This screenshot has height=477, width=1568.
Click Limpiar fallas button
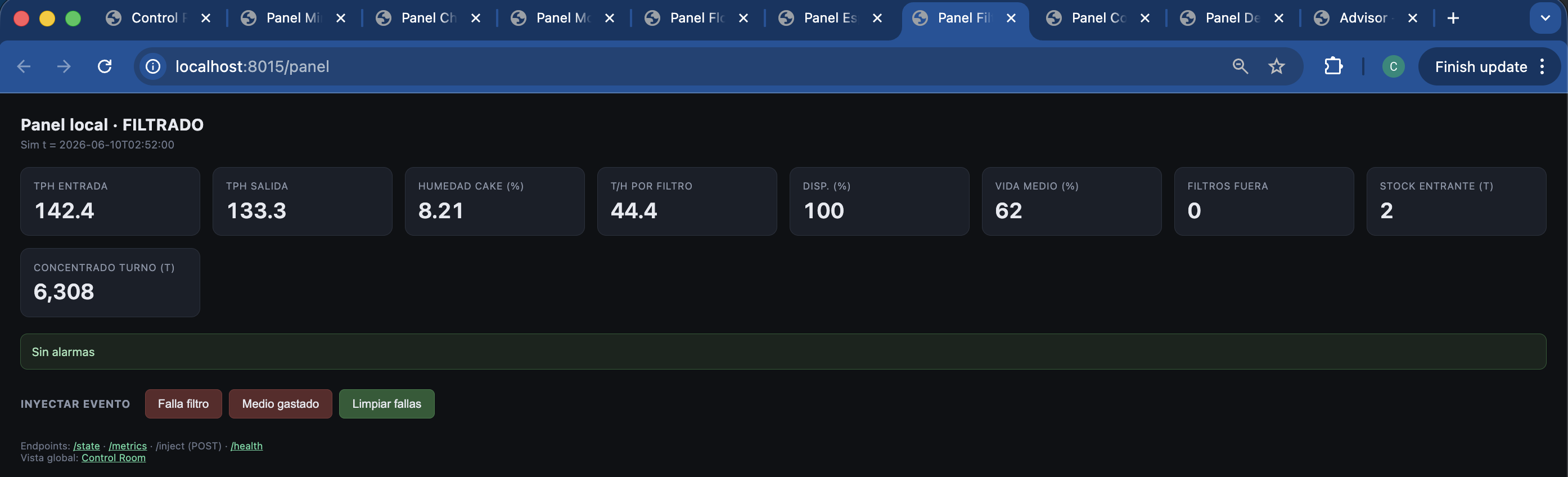click(386, 404)
